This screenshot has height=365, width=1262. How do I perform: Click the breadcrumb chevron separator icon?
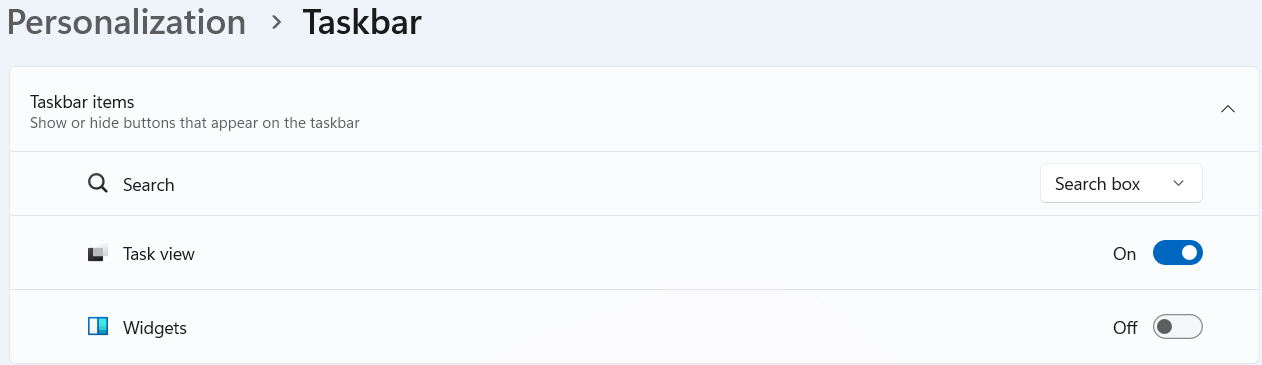[277, 23]
